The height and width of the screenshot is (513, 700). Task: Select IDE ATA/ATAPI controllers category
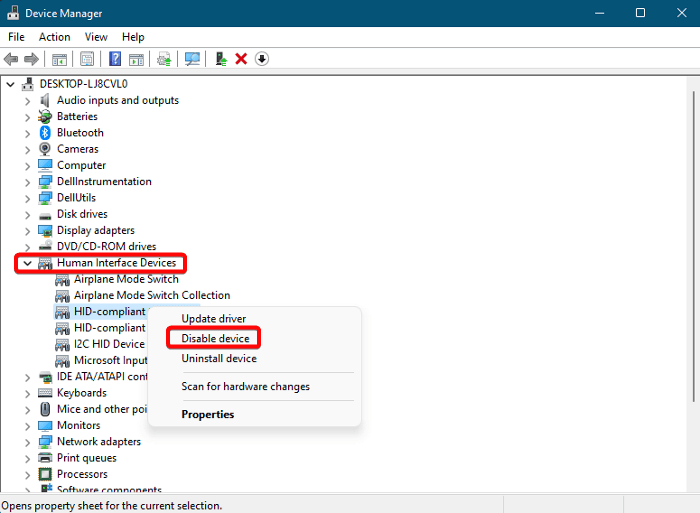pyautogui.click(x=102, y=376)
